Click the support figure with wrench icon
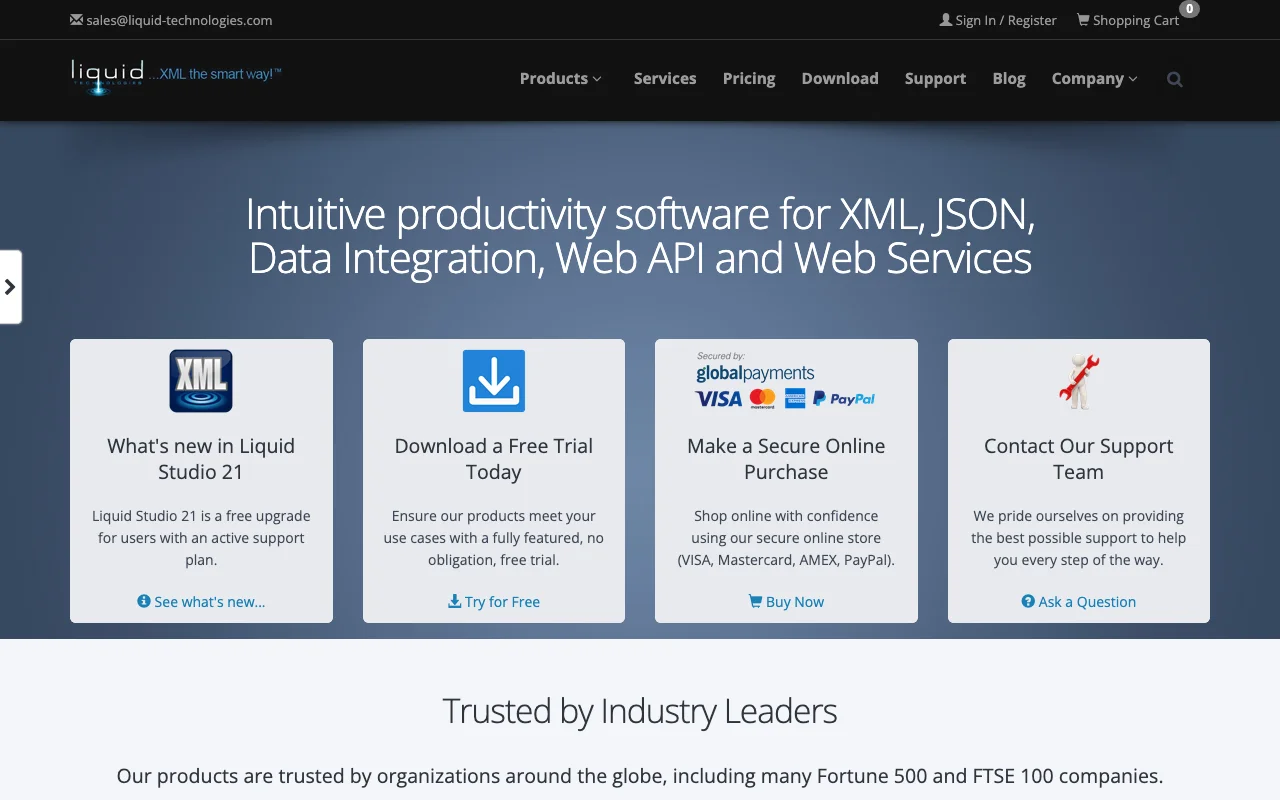The image size is (1280, 800). coord(1079,381)
